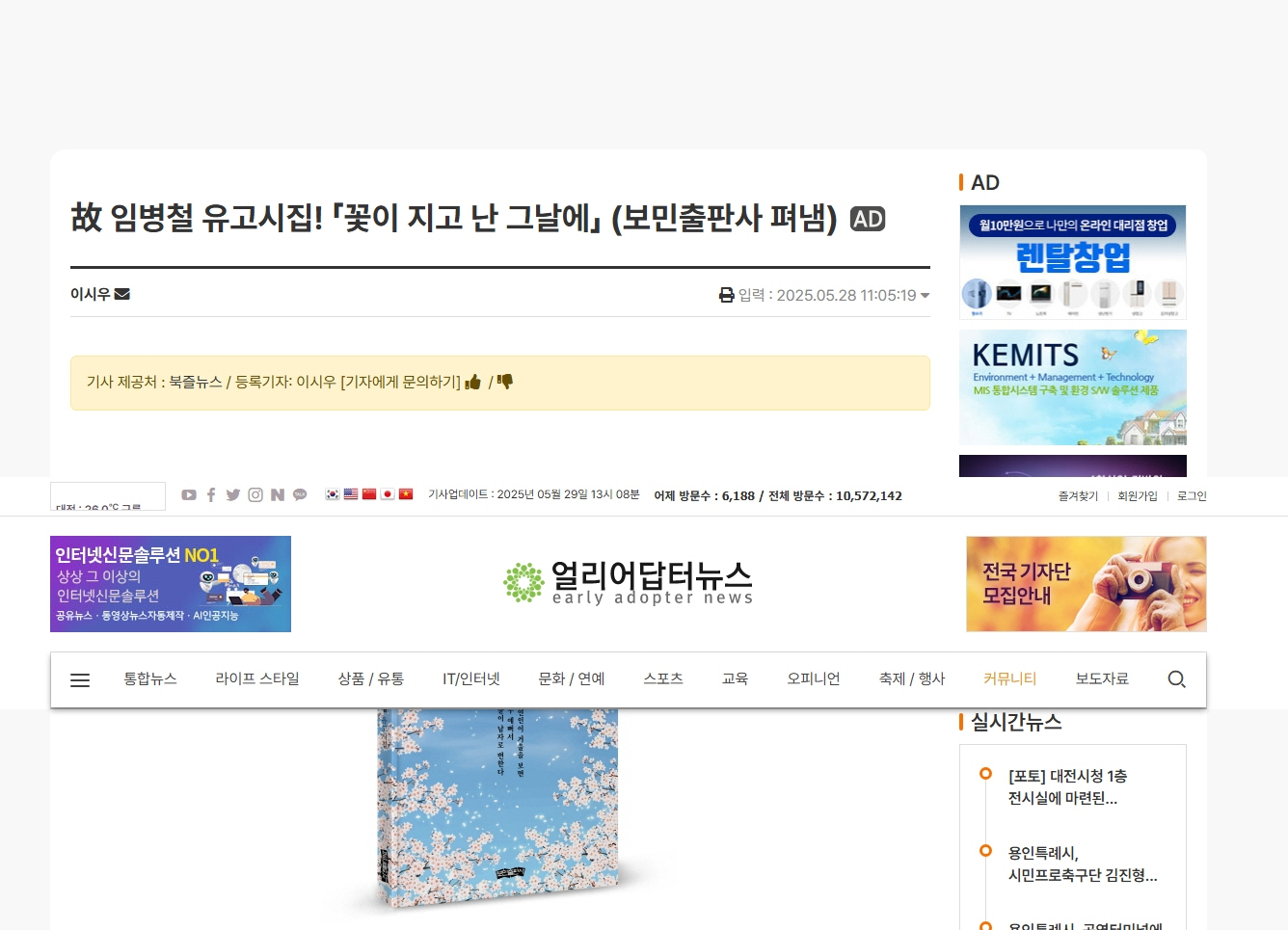Open the 렌탈창업 ad banner
The height and width of the screenshot is (930, 1288).
[x=1073, y=262]
